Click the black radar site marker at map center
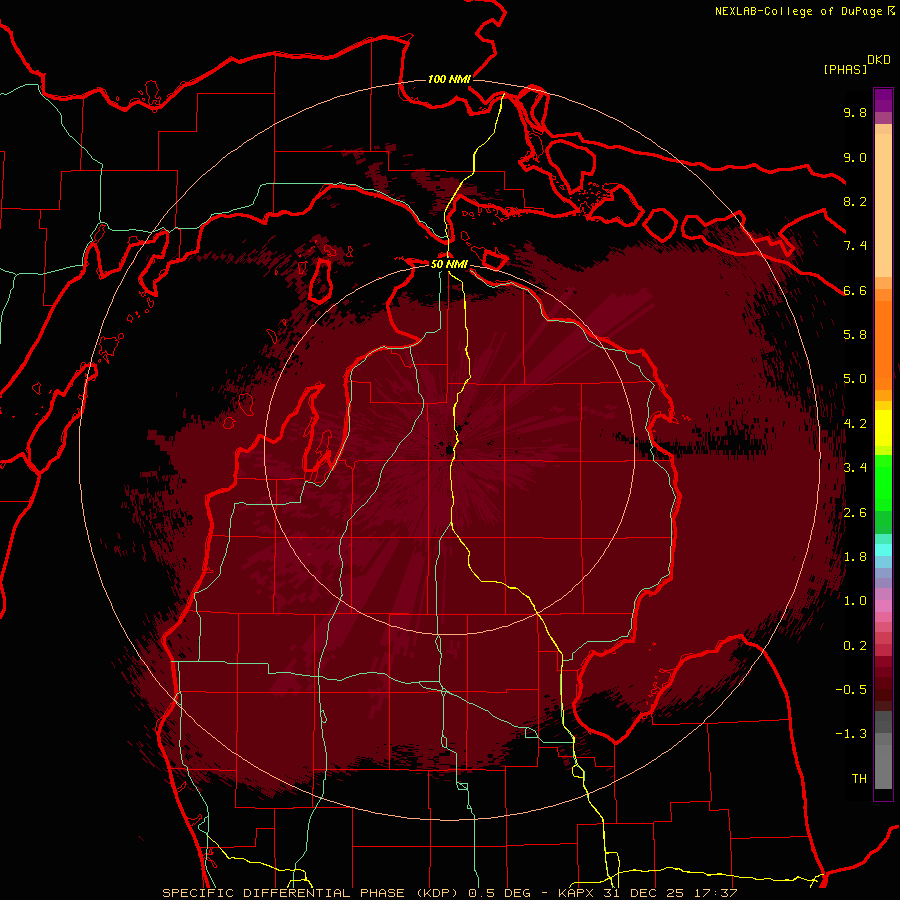 [449, 449]
